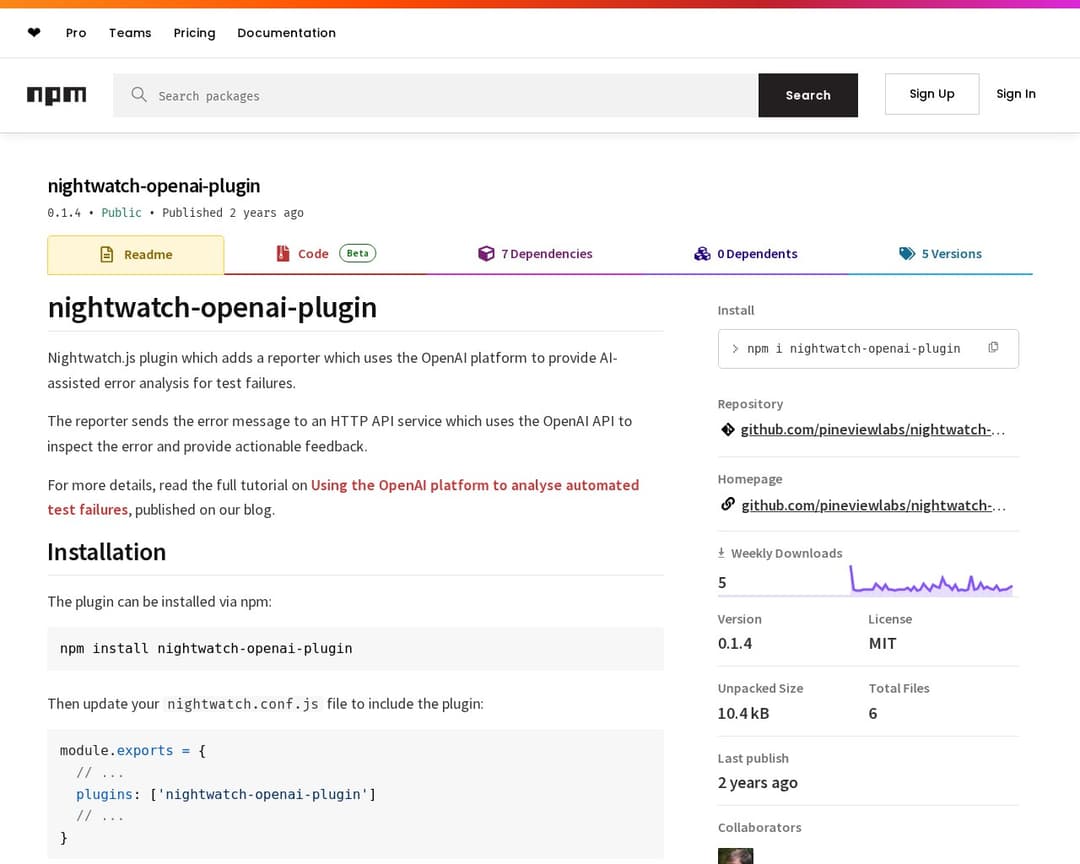The width and height of the screenshot is (1080, 864).
Task: Click the blue Versions tags icon
Action: click(906, 254)
